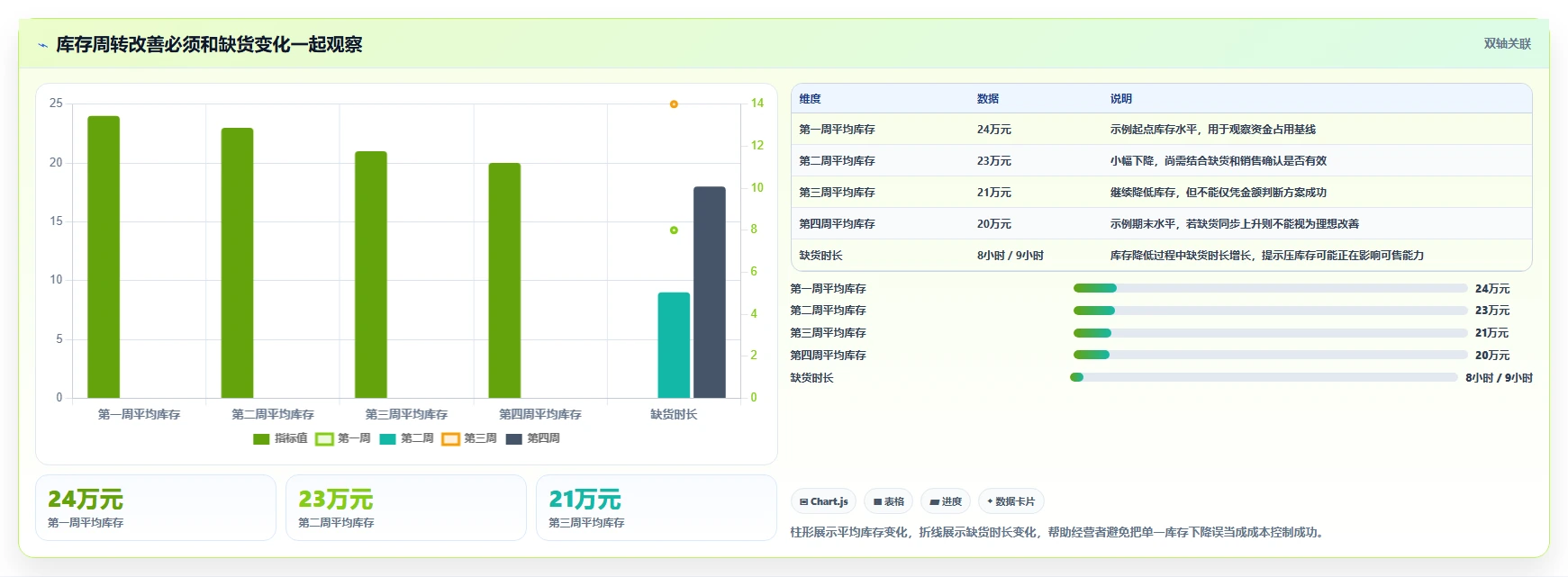Viewport: 1568px width, 577px height.
Task: Click description starting with 库存降低过程中缺货时长增长
Action: (1267, 256)
